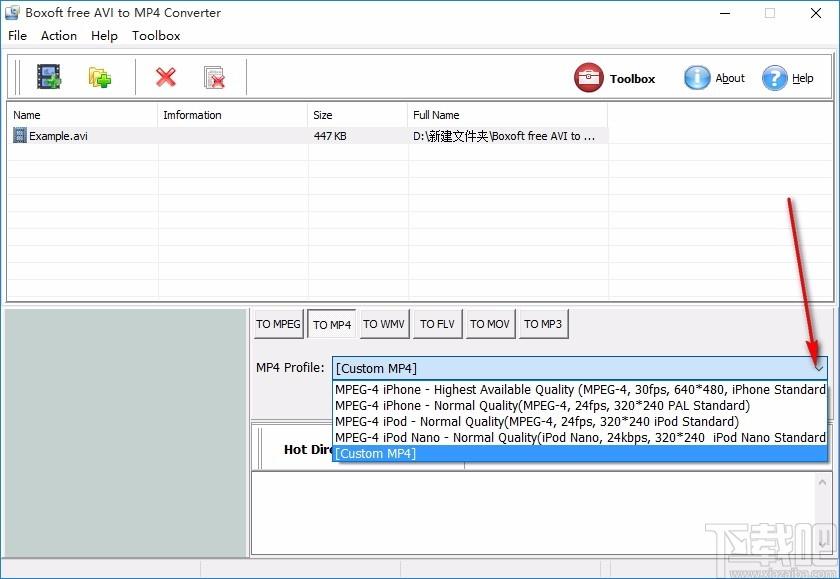Select MPEG-4 iPod Normal Quality profile
The height and width of the screenshot is (579, 840).
click(x=580, y=422)
